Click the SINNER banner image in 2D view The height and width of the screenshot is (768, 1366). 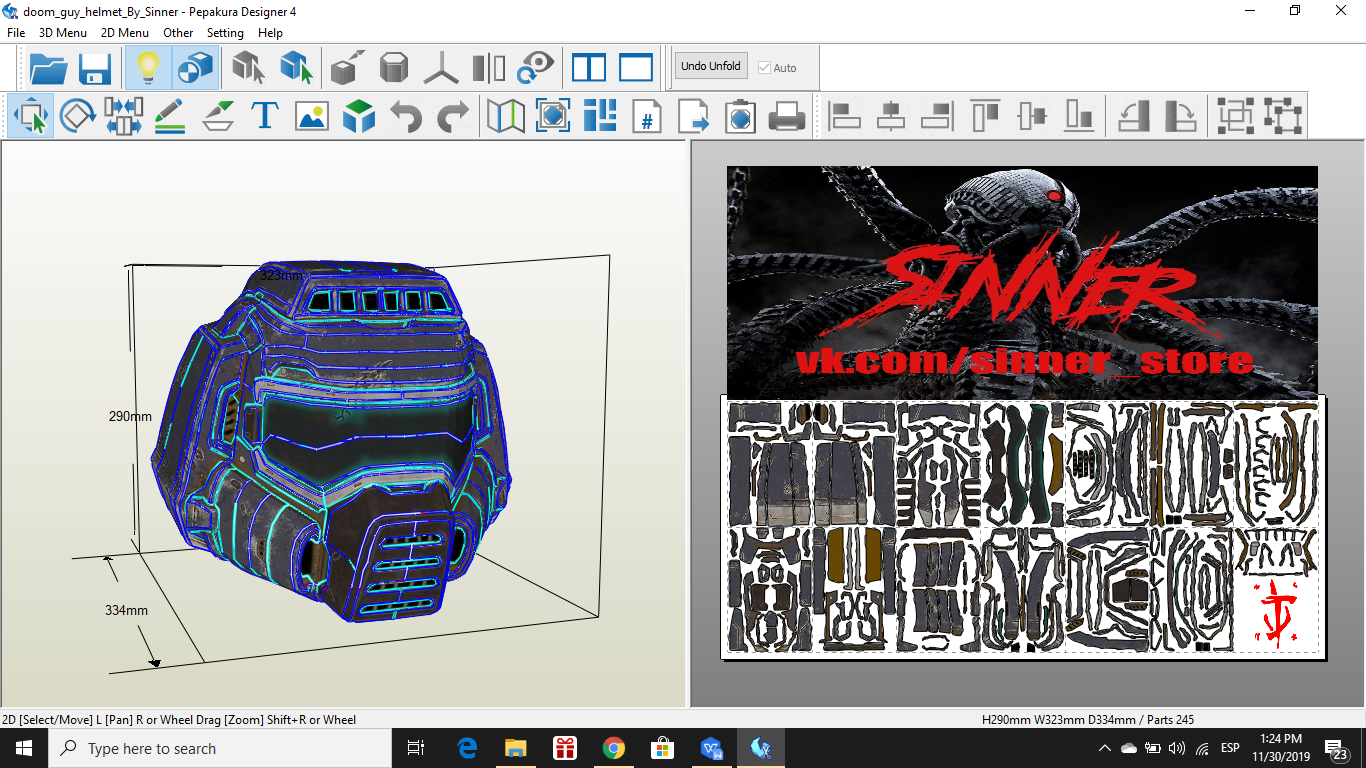tap(1021, 282)
